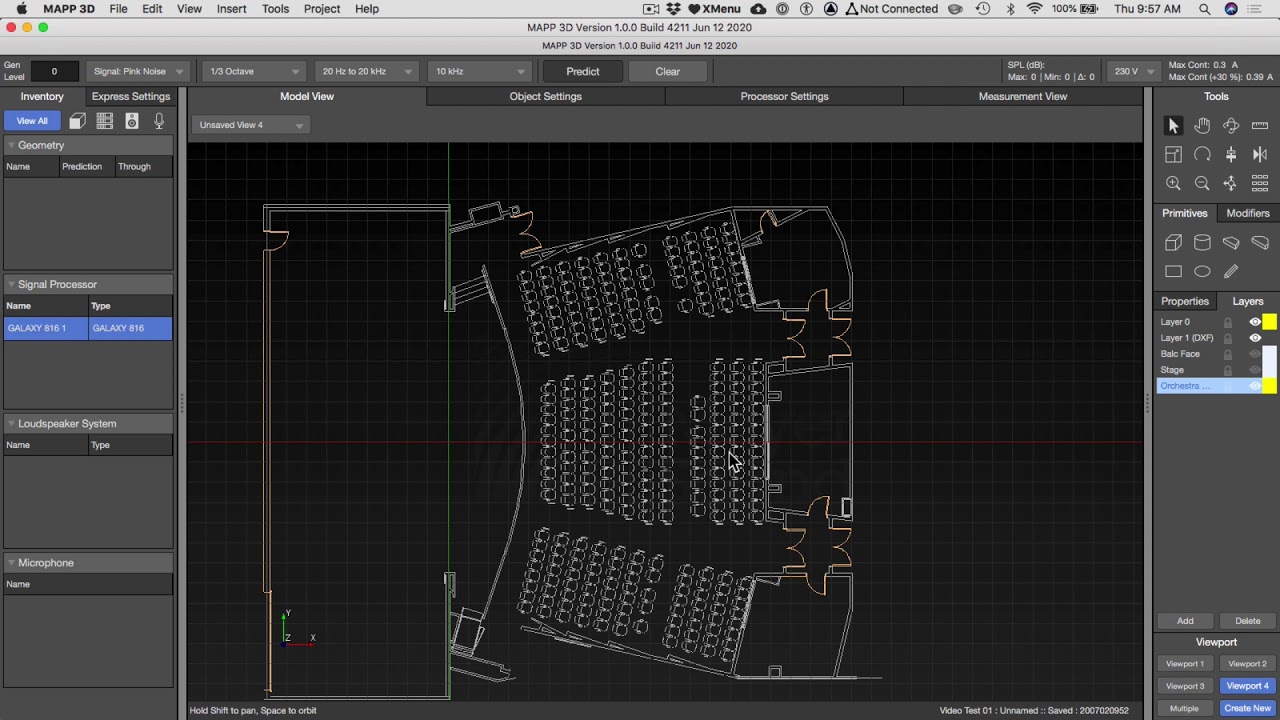Toggle lock on Layer 1 (DXF)
Viewport: 1280px width, 720px height.
point(1228,338)
